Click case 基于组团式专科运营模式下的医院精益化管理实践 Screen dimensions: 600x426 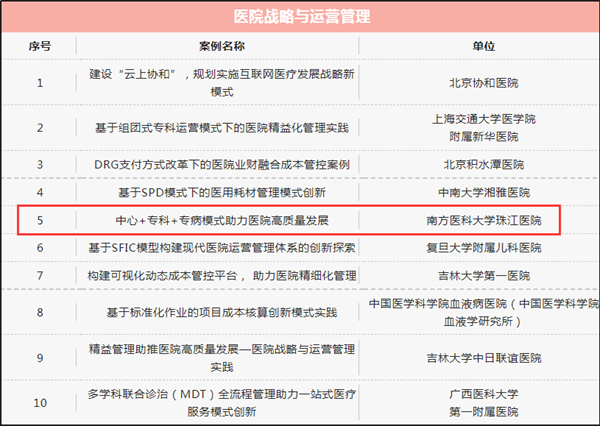pos(222,128)
